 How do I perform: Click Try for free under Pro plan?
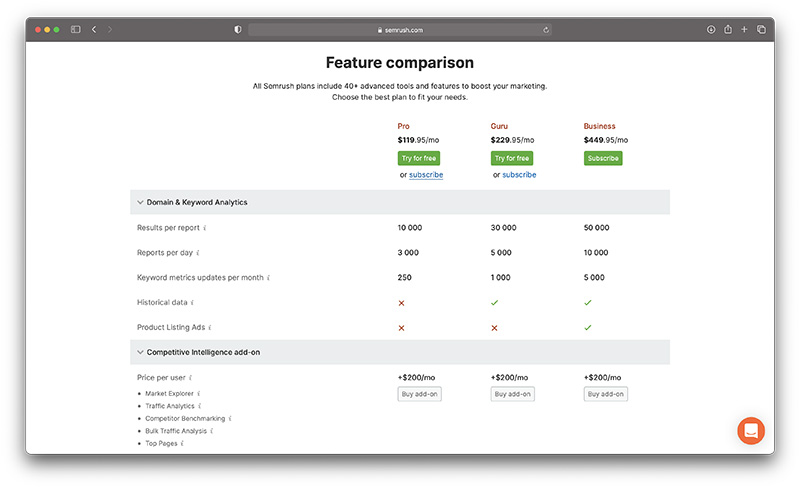click(418, 158)
